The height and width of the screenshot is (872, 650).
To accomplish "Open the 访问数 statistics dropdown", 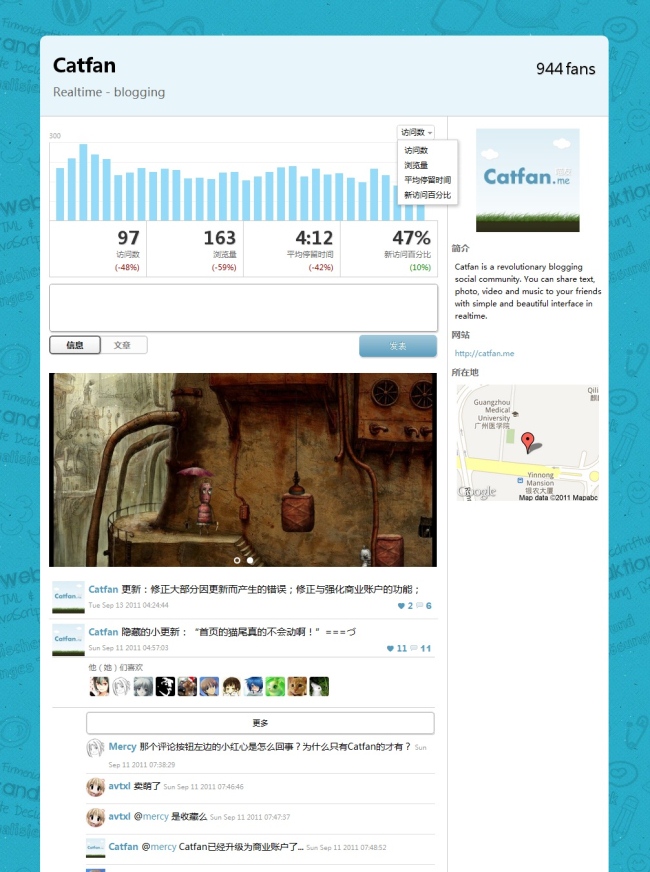I will tap(416, 132).
